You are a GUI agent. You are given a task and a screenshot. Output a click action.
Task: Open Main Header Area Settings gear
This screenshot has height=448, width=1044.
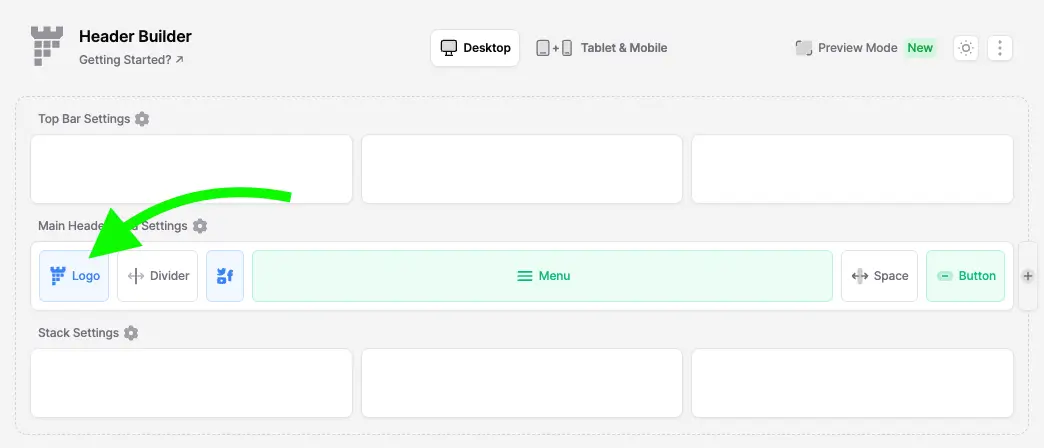click(x=200, y=226)
